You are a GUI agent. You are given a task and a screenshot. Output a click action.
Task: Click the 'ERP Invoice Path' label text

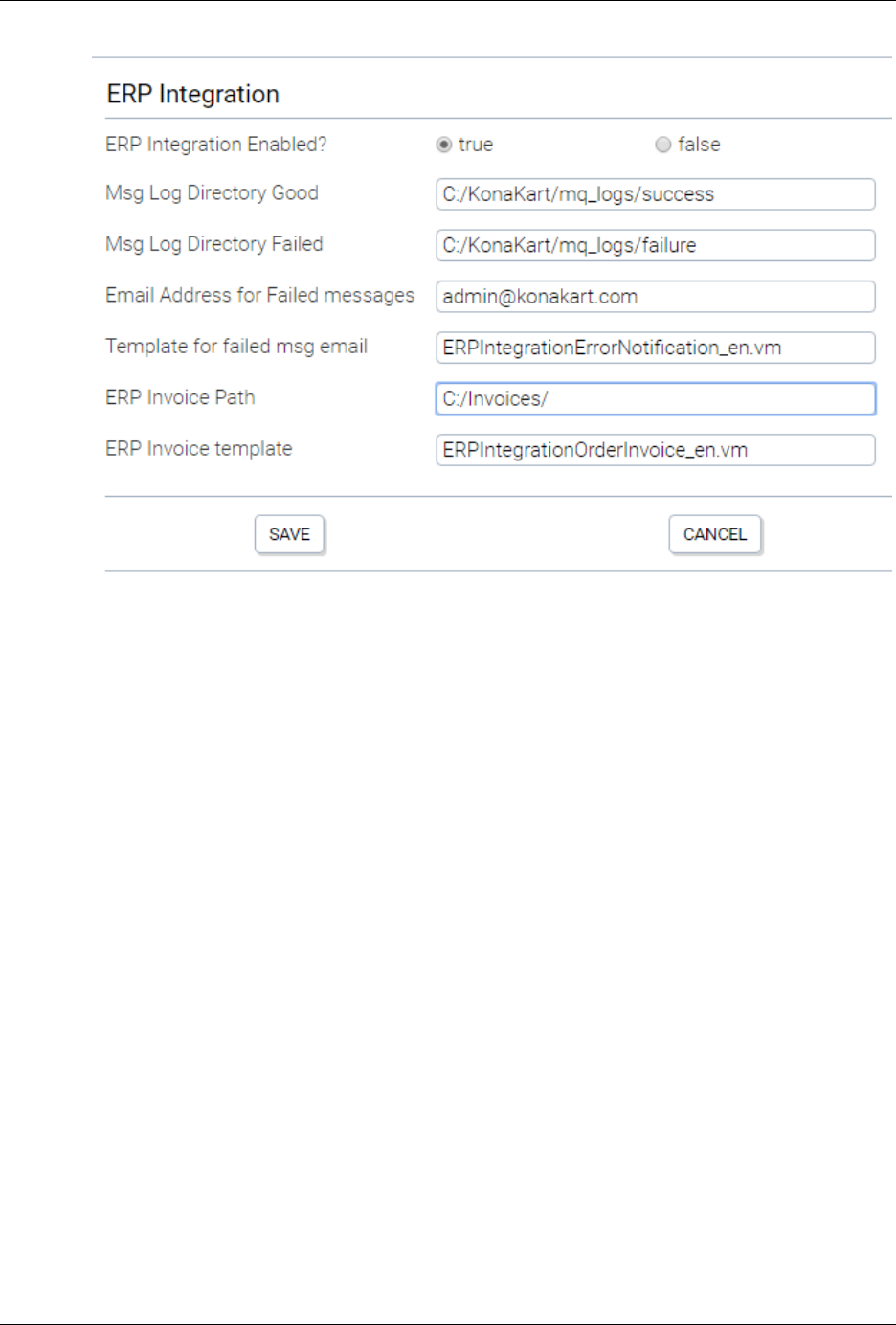click(180, 397)
